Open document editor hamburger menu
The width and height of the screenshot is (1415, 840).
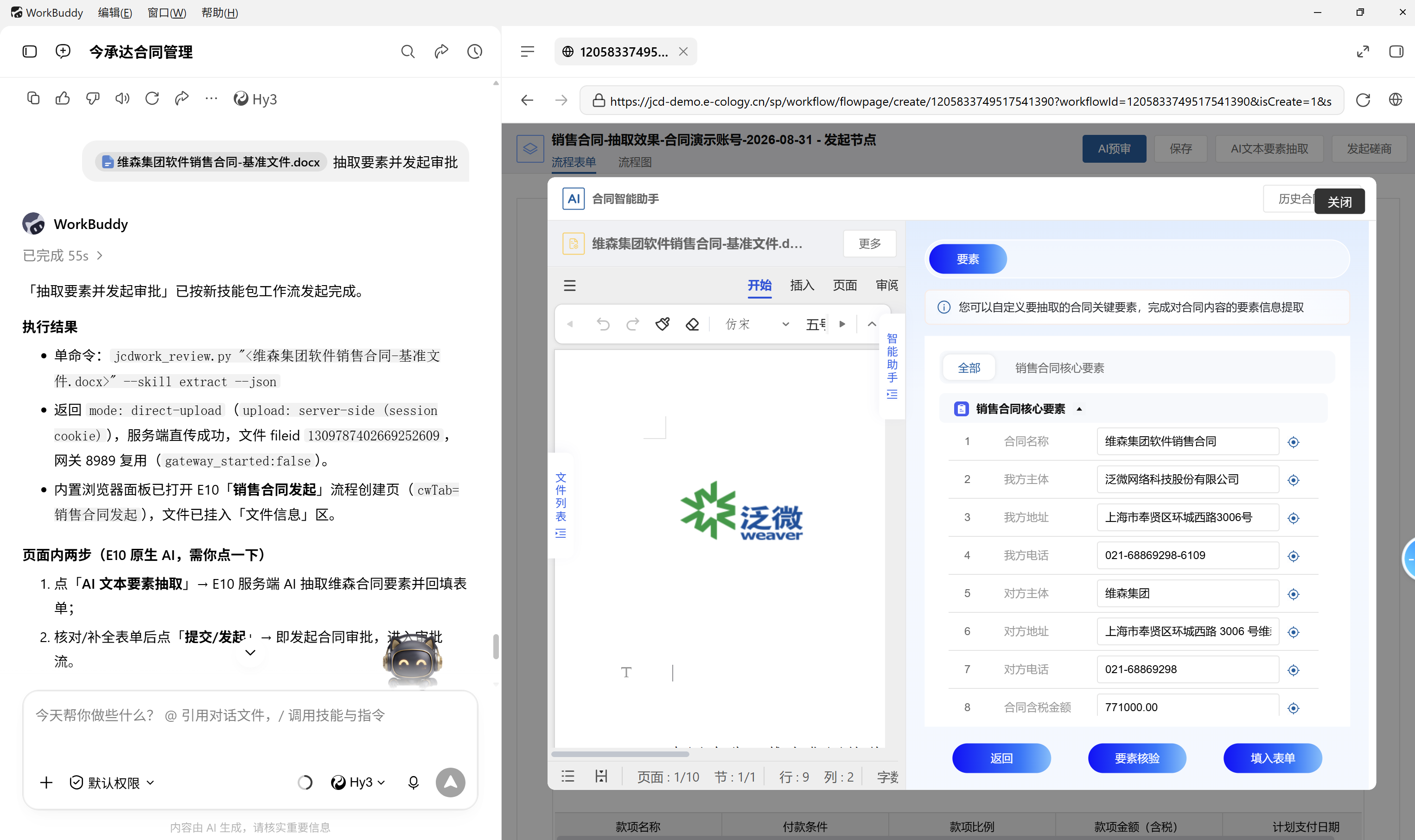(x=570, y=285)
